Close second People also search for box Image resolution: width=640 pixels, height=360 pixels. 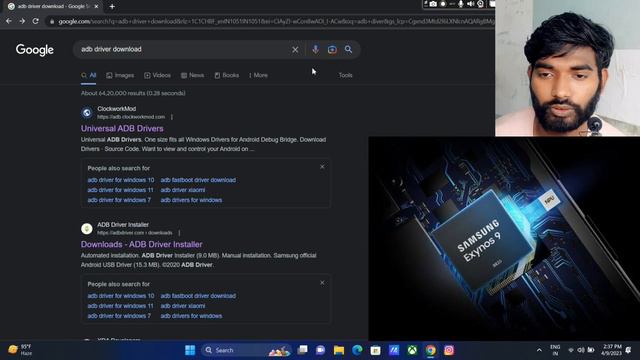[x=322, y=283]
